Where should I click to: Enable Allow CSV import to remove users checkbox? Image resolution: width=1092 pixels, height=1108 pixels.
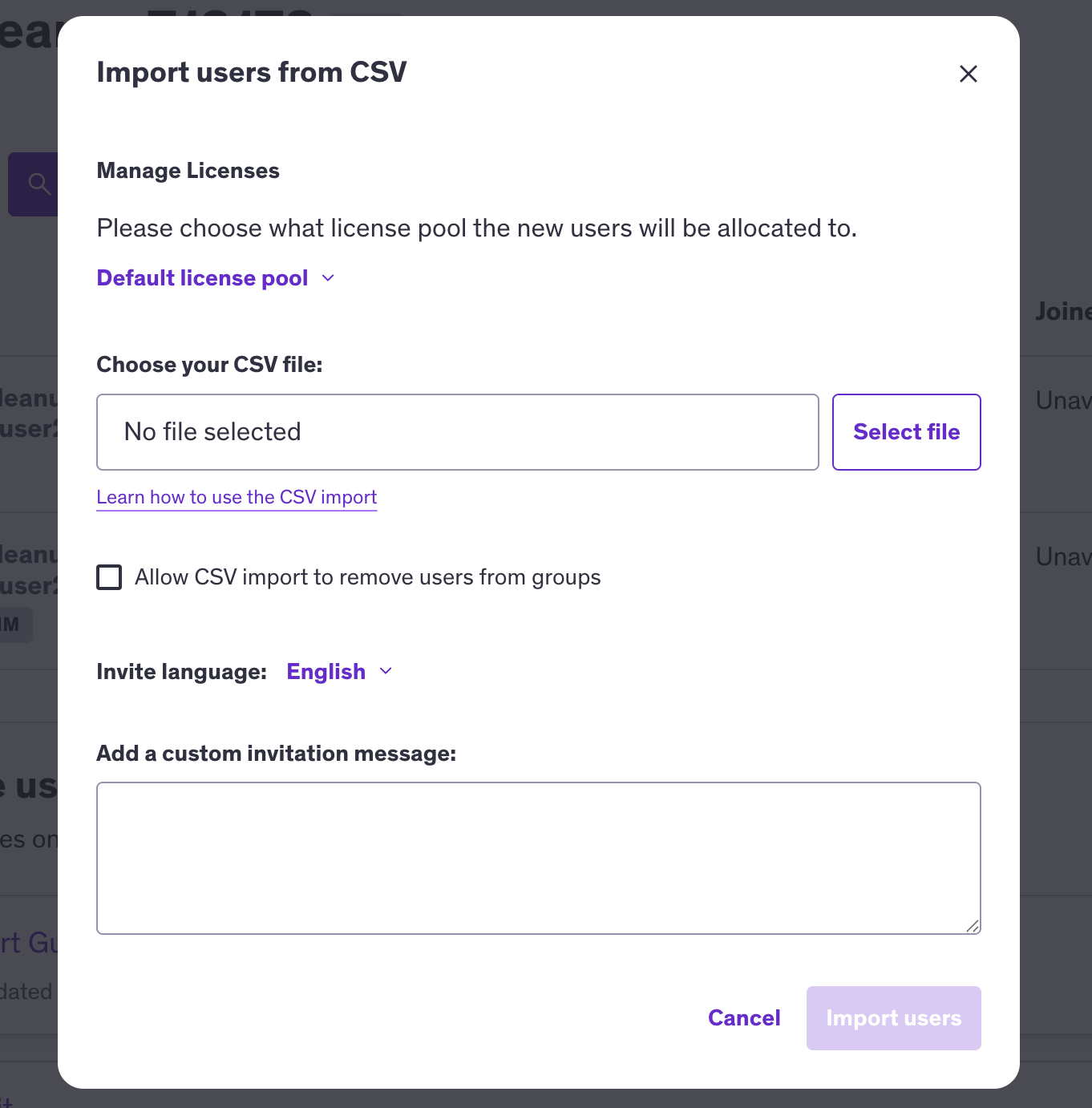click(x=109, y=577)
